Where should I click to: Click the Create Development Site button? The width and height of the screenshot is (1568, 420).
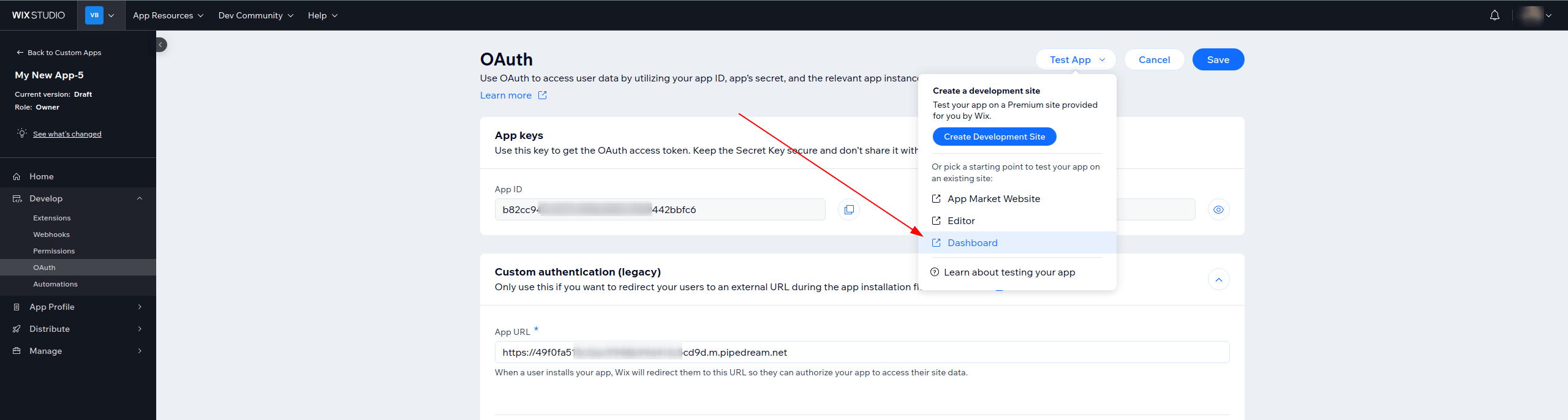(994, 137)
